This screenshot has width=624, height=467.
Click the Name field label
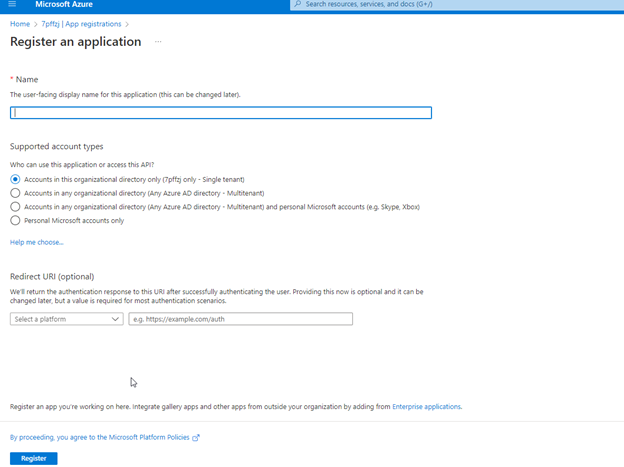click(27, 80)
